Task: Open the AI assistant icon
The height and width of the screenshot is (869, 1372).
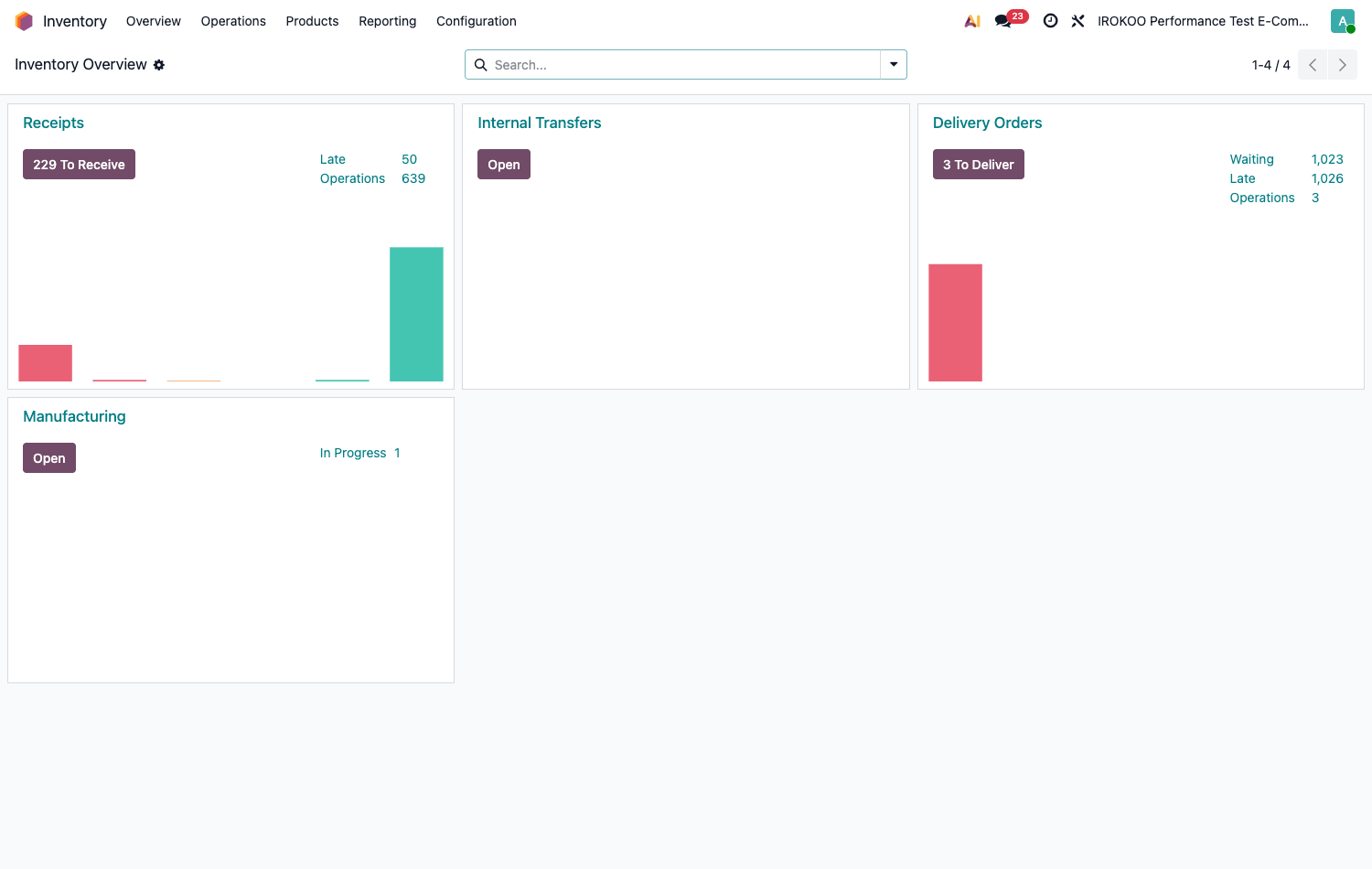Action: [x=972, y=21]
